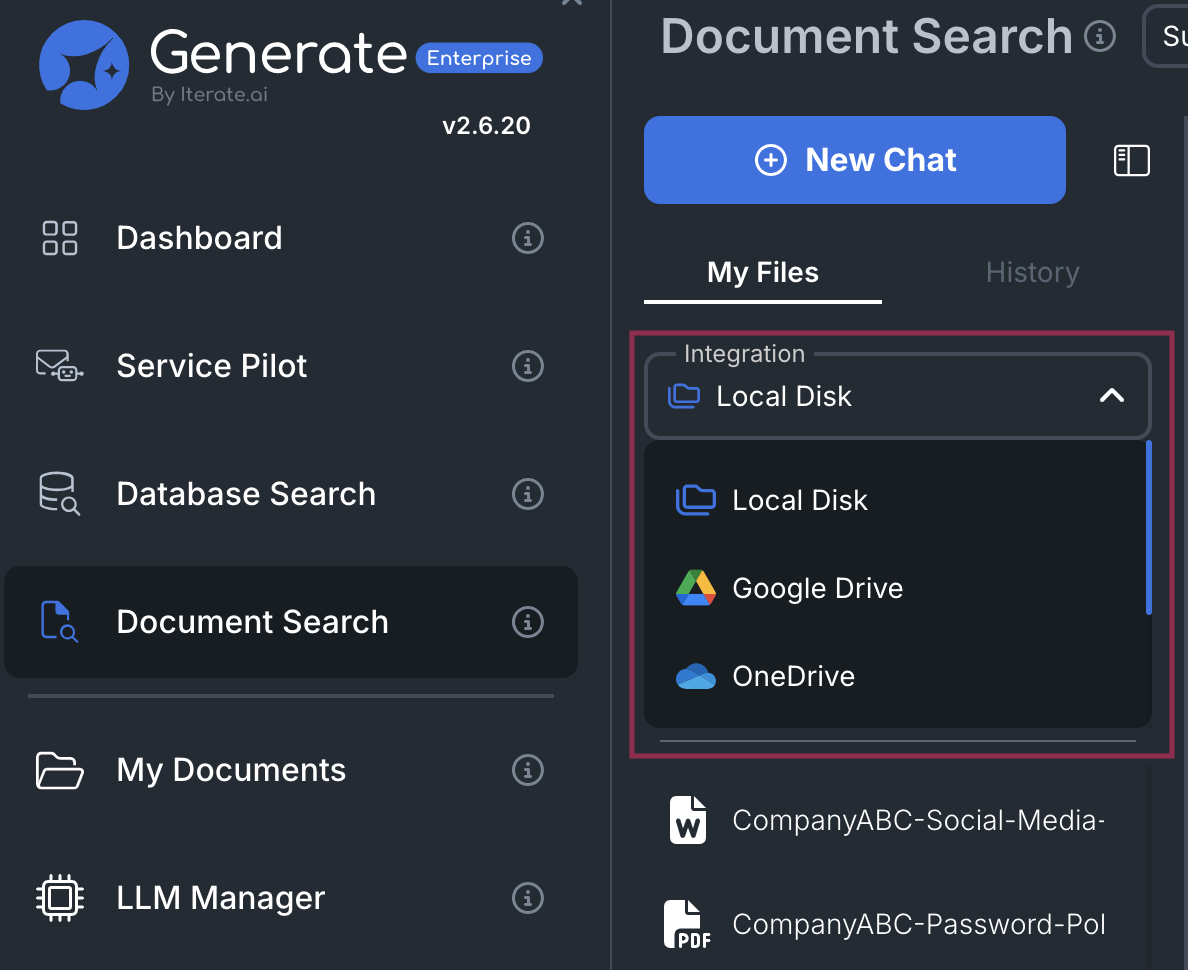Open Dashboard from the sidebar
1188x970 pixels.
pyautogui.click(x=199, y=238)
